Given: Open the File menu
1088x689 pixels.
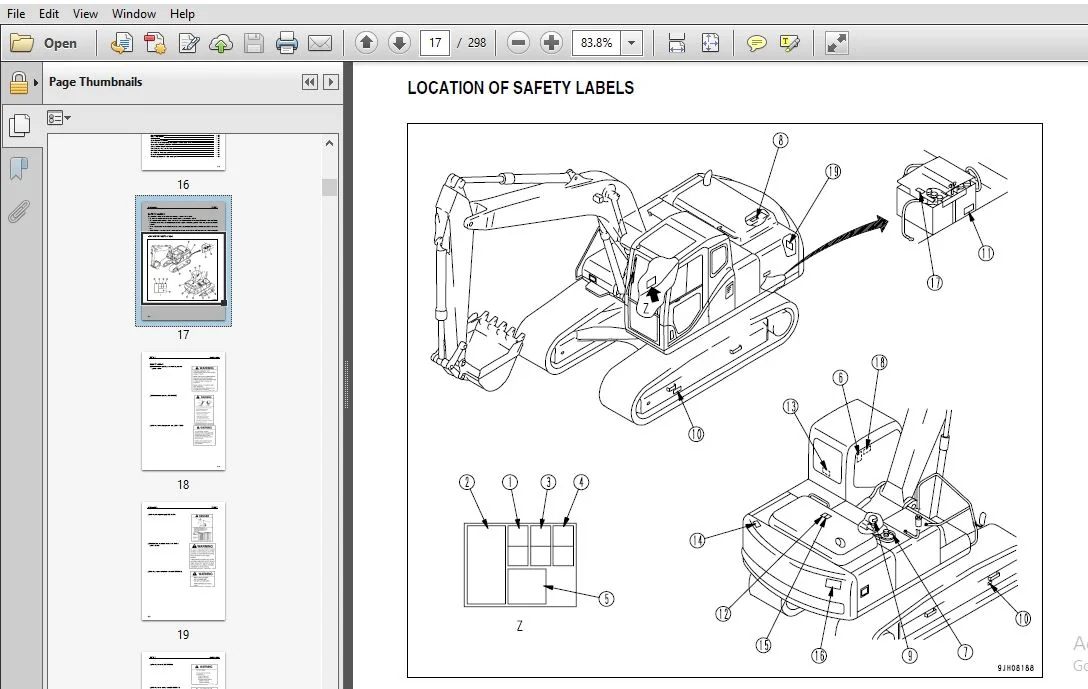Looking at the screenshot, I should click(x=16, y=13).
